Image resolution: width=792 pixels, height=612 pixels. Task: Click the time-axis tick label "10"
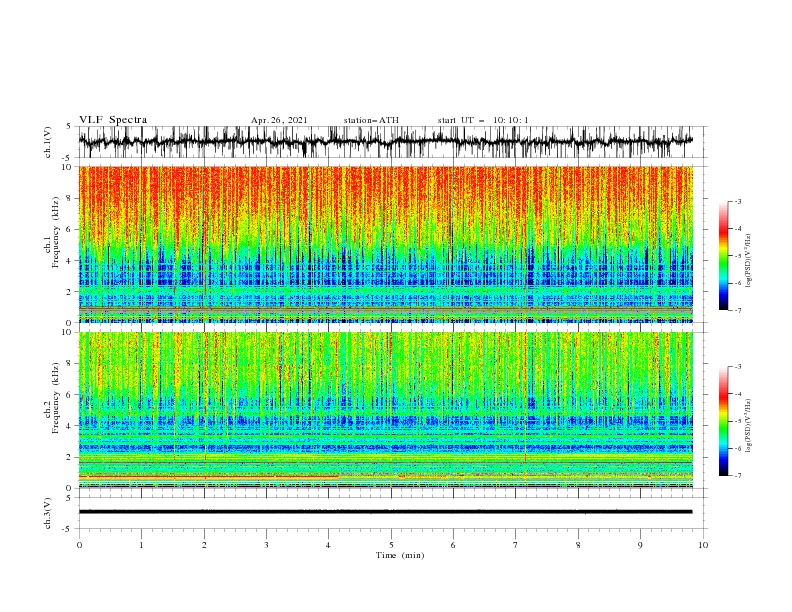pos(703,545)
